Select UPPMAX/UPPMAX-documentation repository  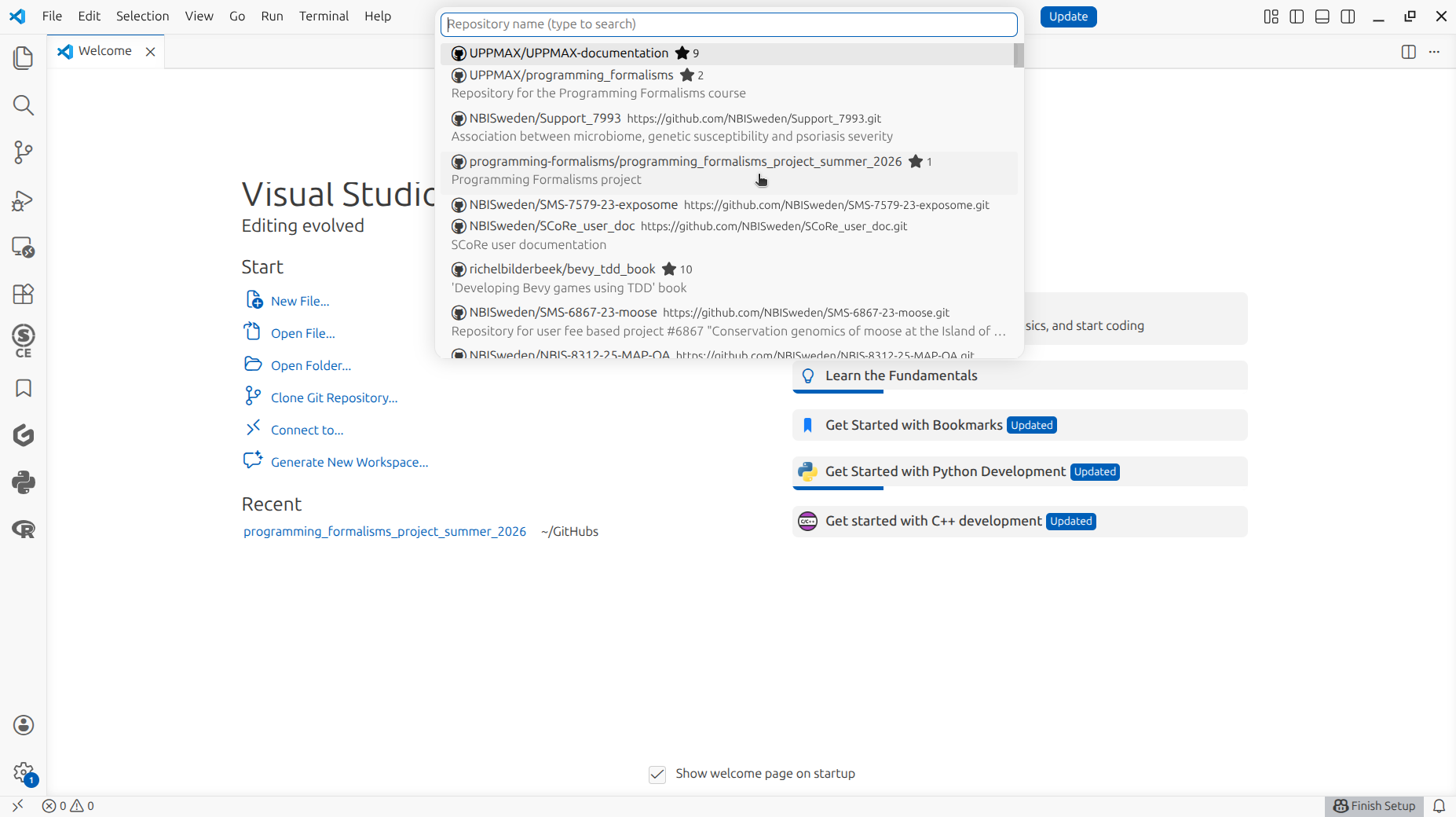[727, 53]
